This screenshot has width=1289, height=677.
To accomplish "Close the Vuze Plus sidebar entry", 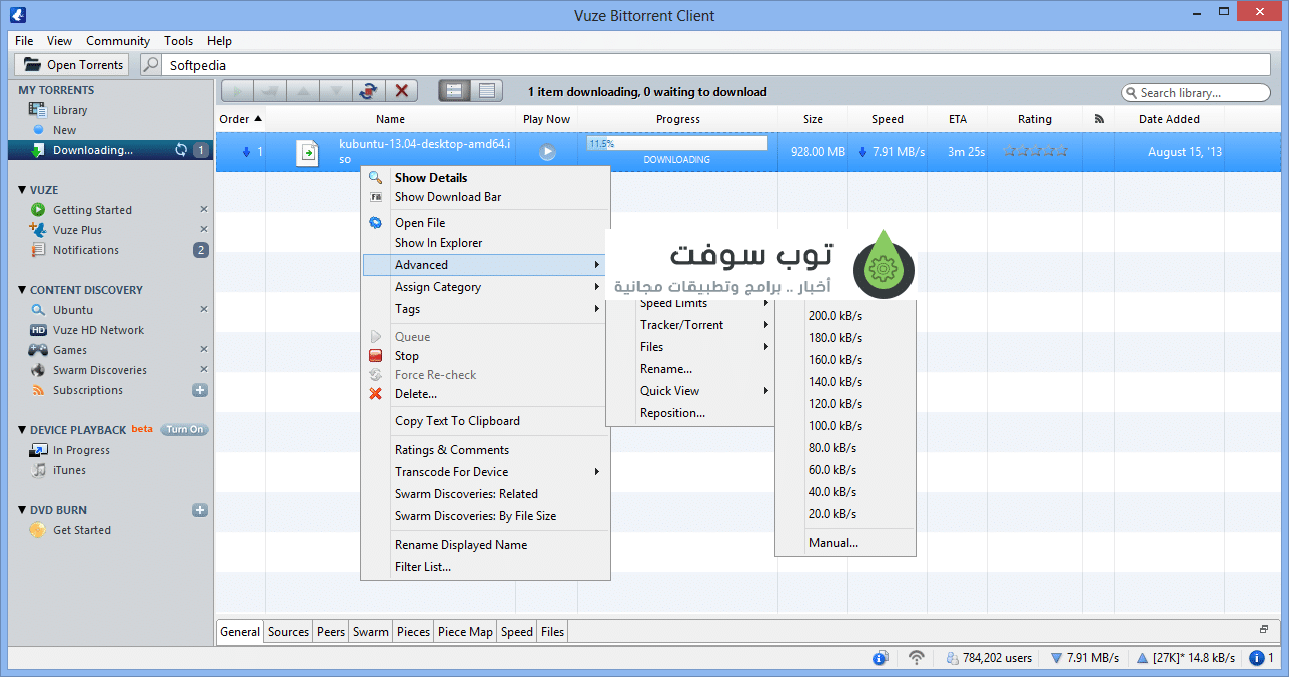I will click(204, 230).
